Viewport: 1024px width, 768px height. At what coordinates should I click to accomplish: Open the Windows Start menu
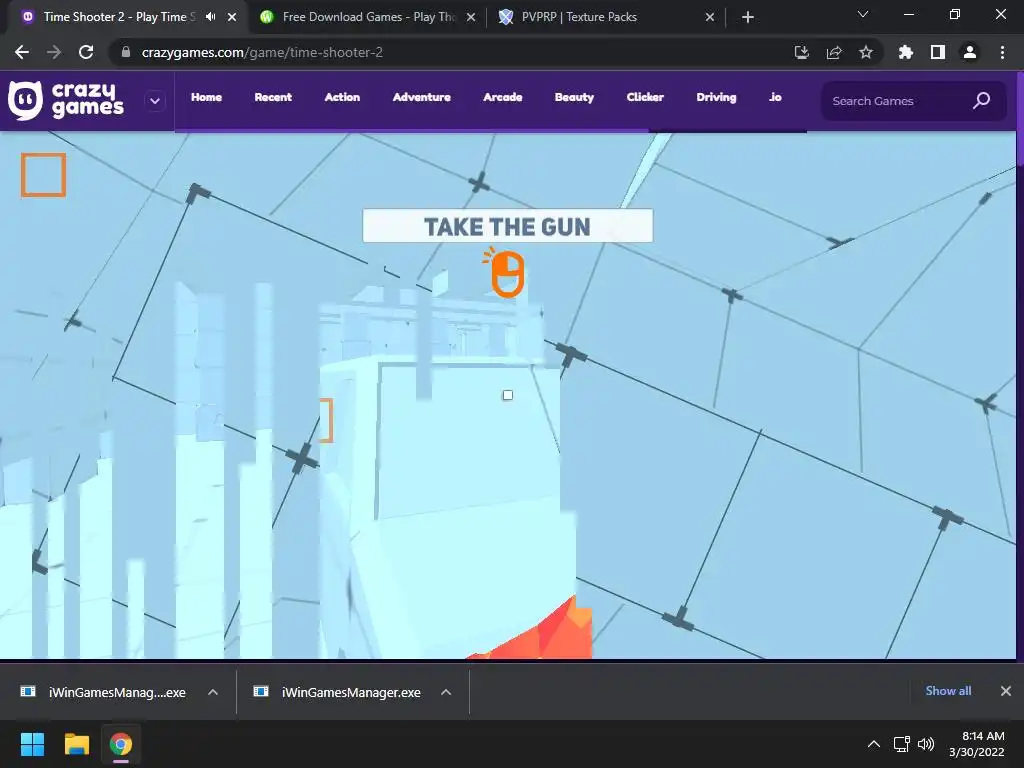[32, 744]
